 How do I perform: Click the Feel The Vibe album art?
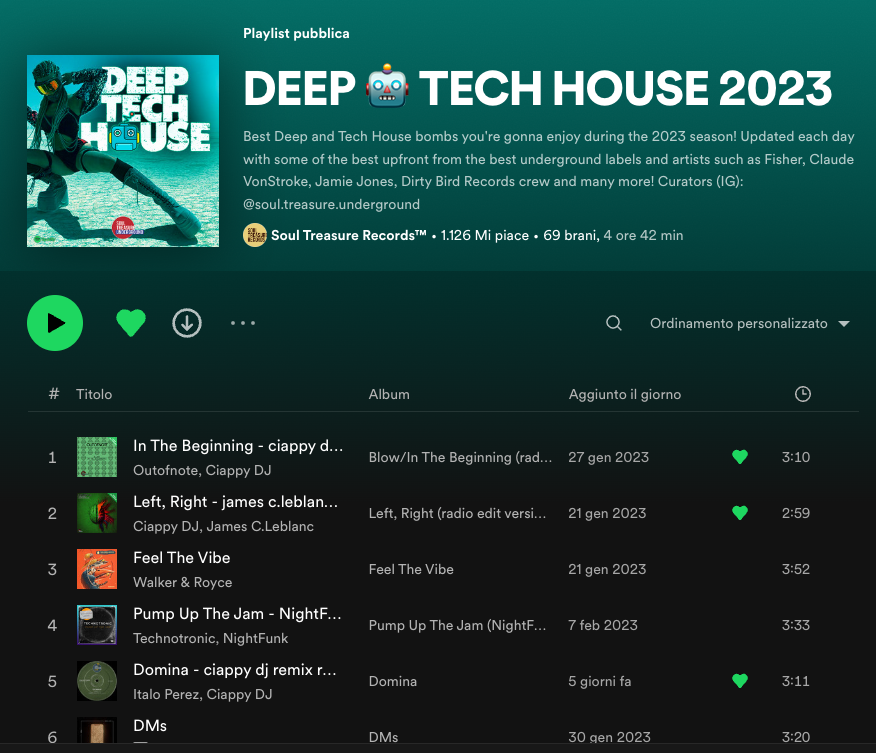click(x=97, y=569)
